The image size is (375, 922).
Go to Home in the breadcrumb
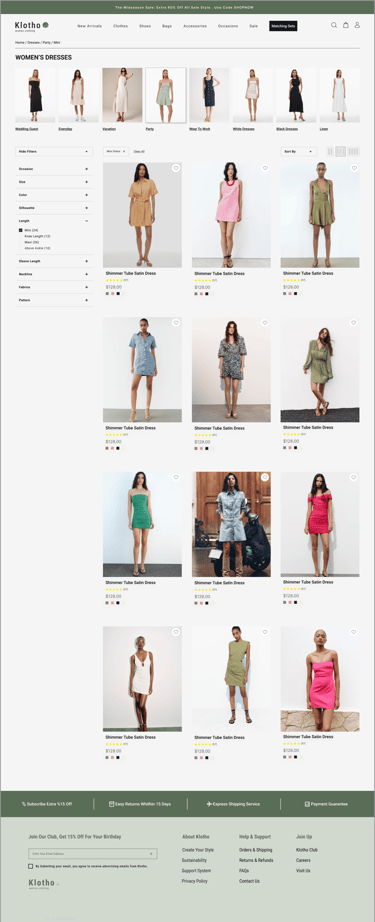(x=19, y=43)
